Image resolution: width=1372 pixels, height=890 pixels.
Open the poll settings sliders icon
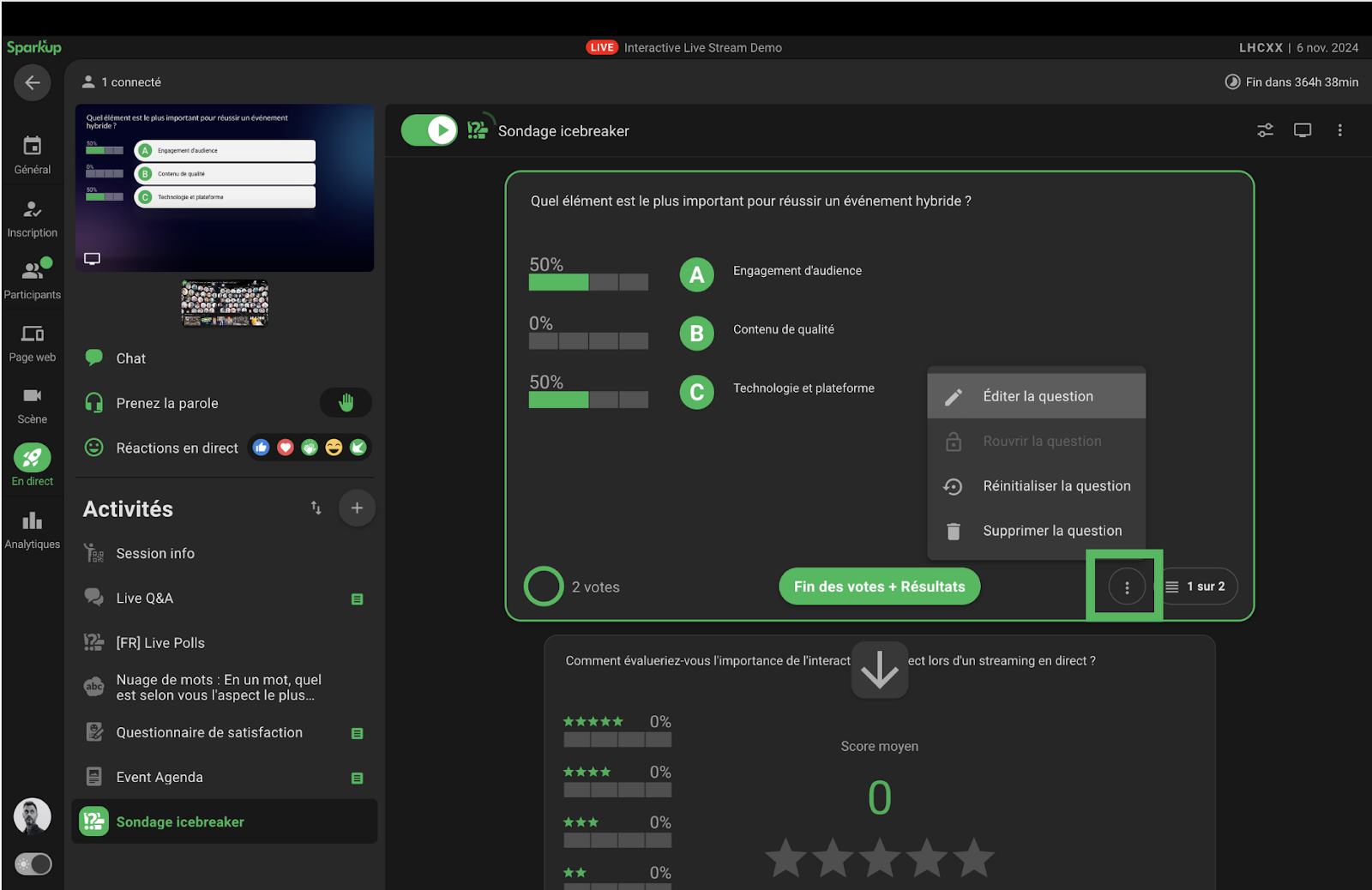click(1265, 130)
